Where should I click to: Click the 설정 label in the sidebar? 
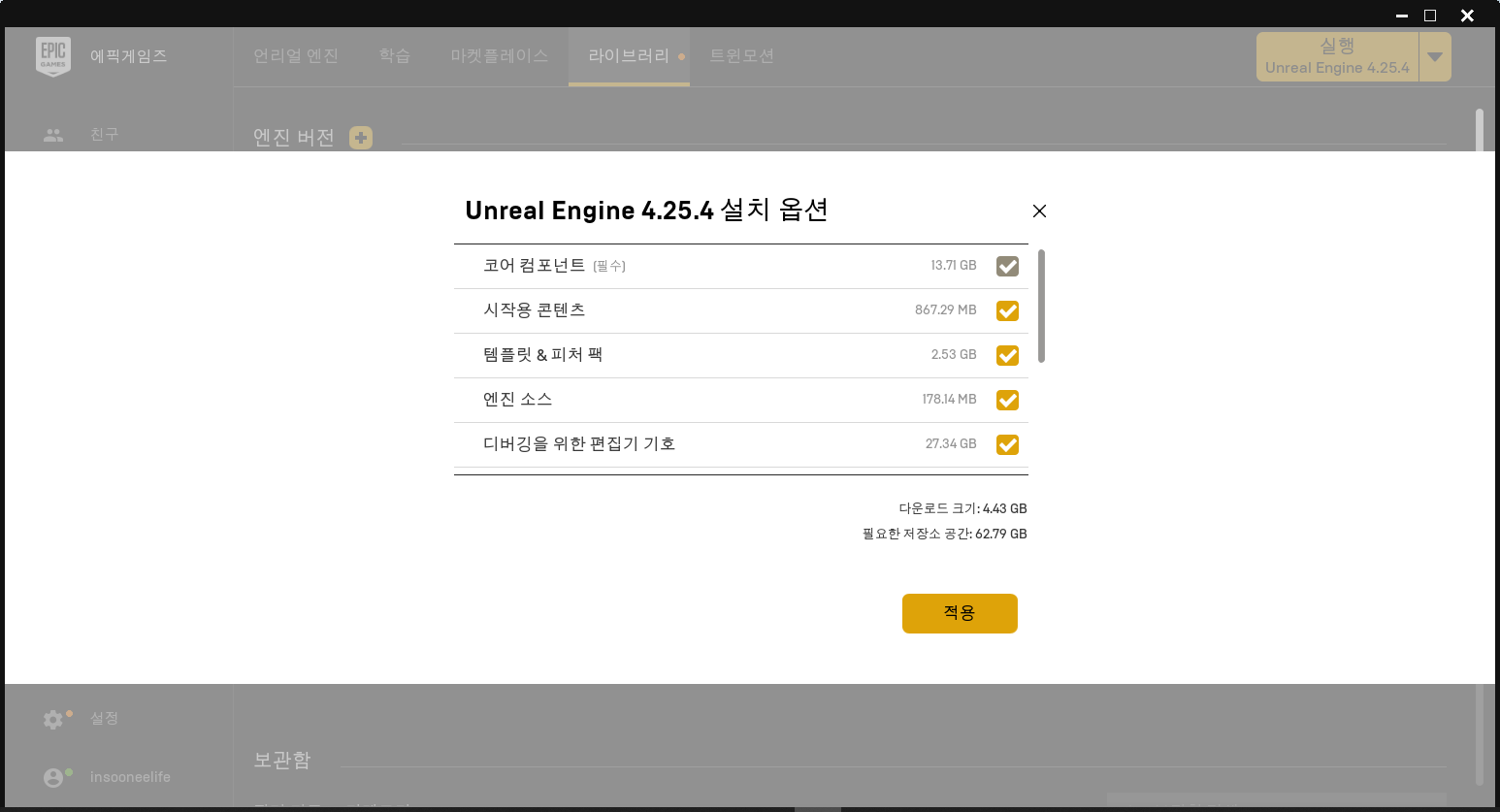point(105,718)
